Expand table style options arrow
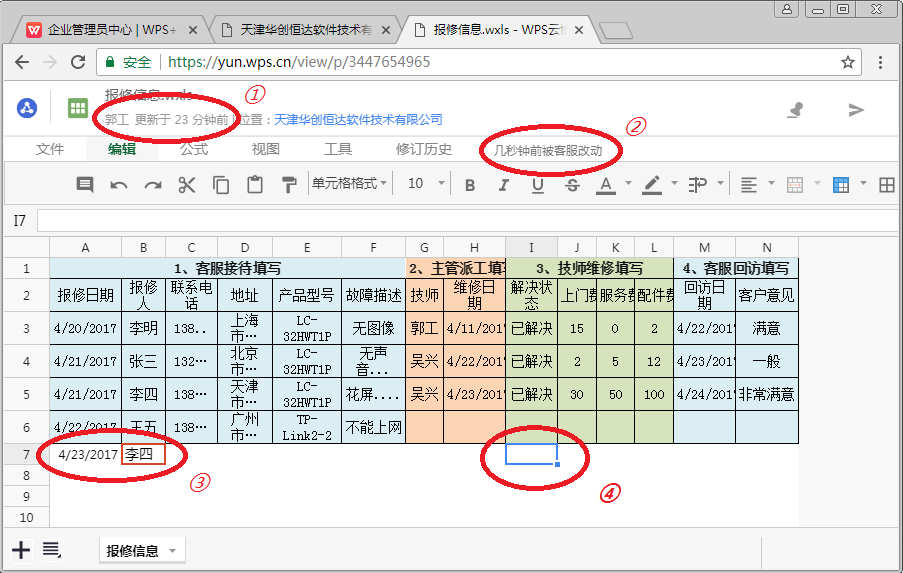903x573 pixels. coord(863,183)
